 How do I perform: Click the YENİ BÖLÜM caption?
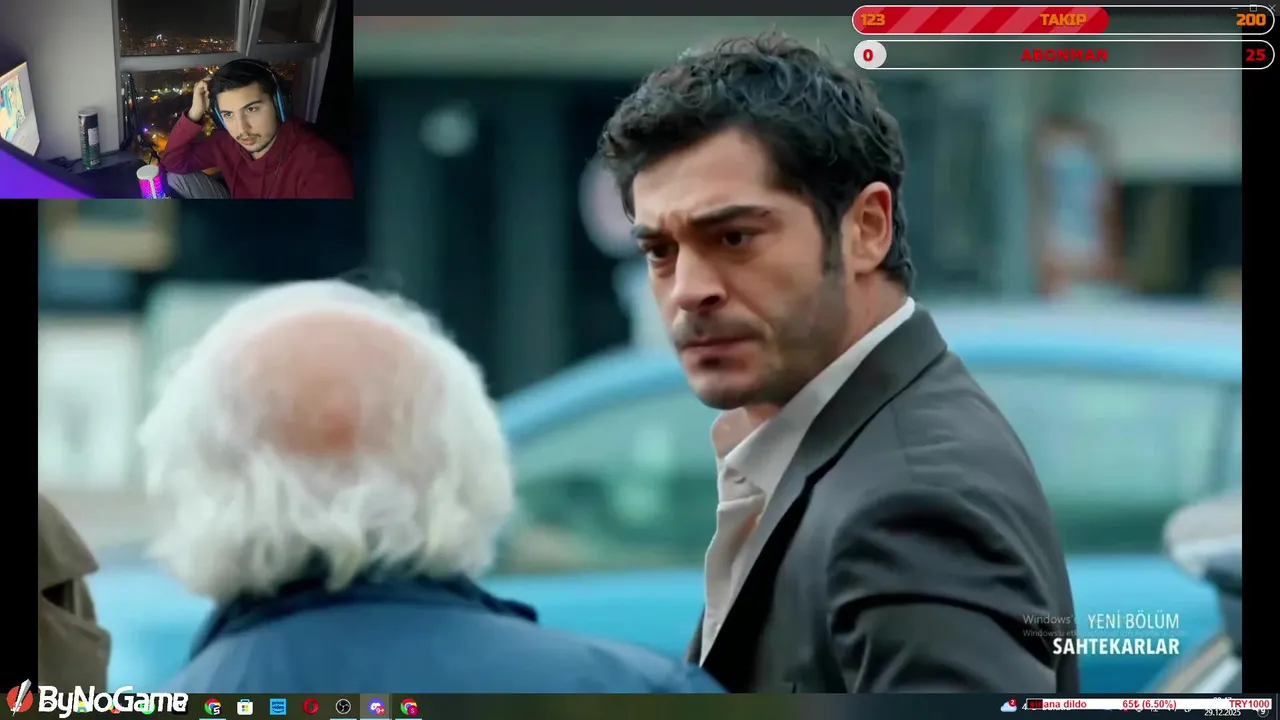(x=1133, y=621)
